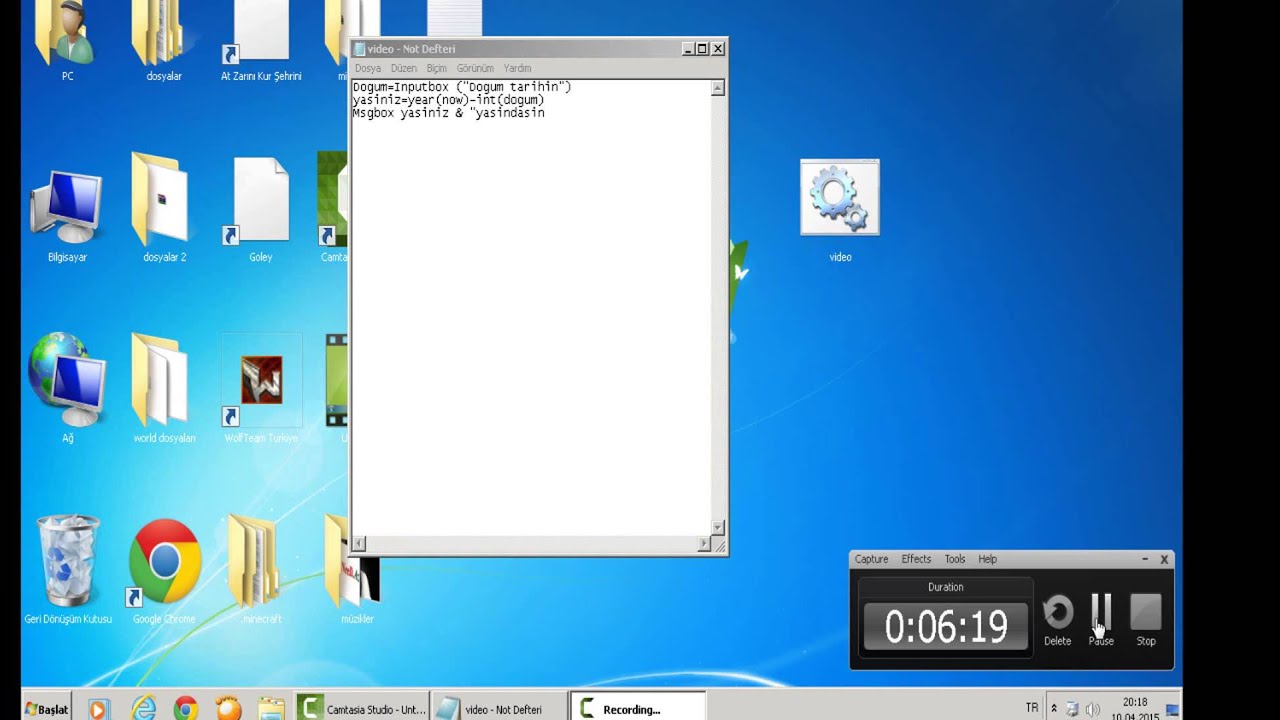Open Tools menu in Camtasia Recorder
1280x720 pixels.
coord(955,559)
